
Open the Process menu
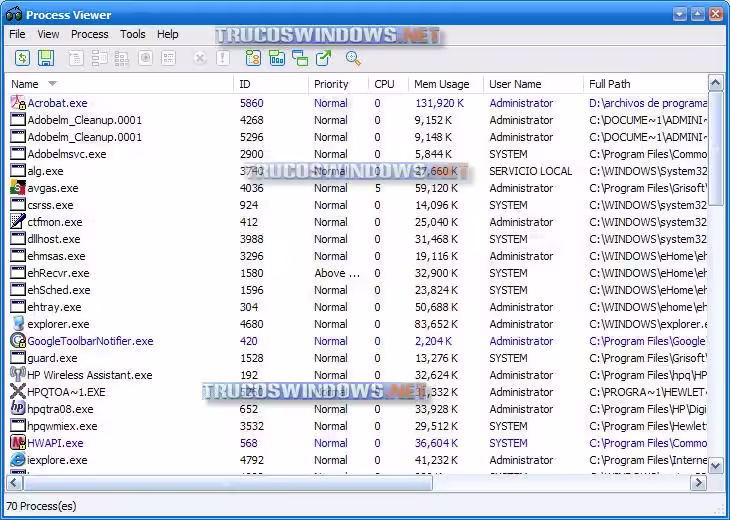tap(89, 34)
